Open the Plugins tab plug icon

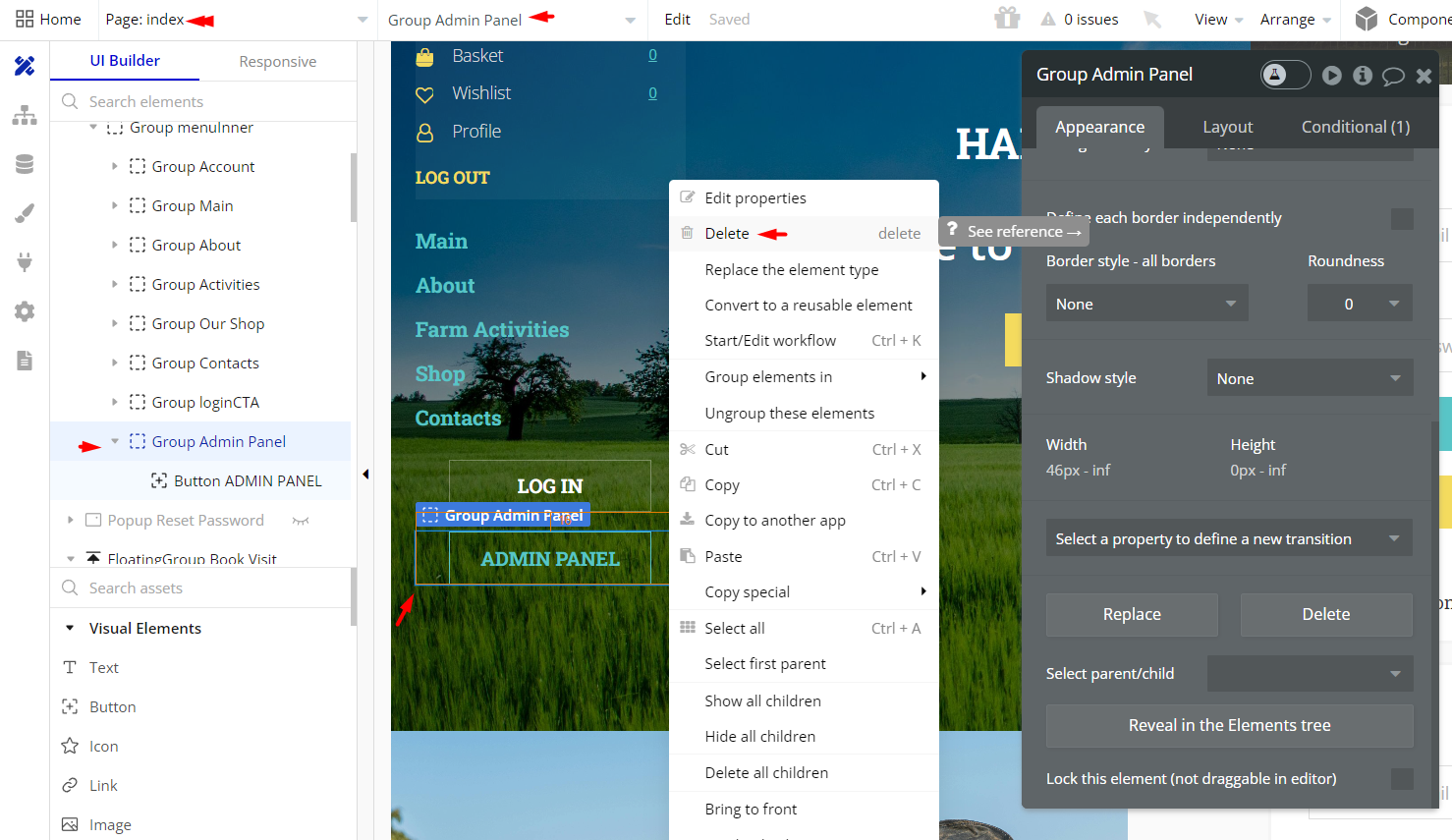point(25,262)
